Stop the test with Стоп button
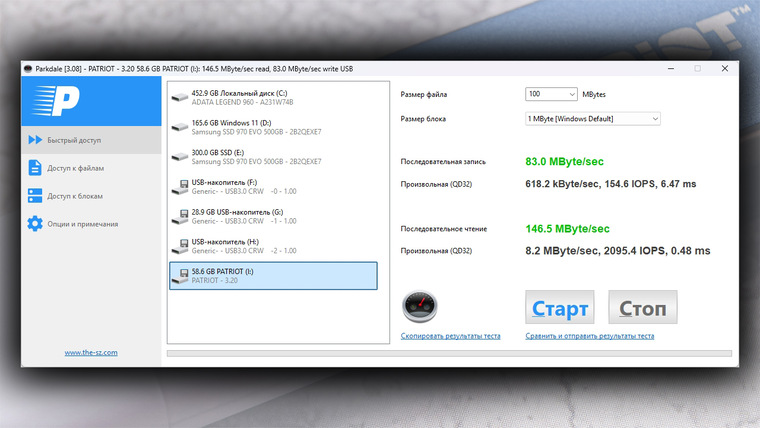The image size is (760, 428). [643, 307]
